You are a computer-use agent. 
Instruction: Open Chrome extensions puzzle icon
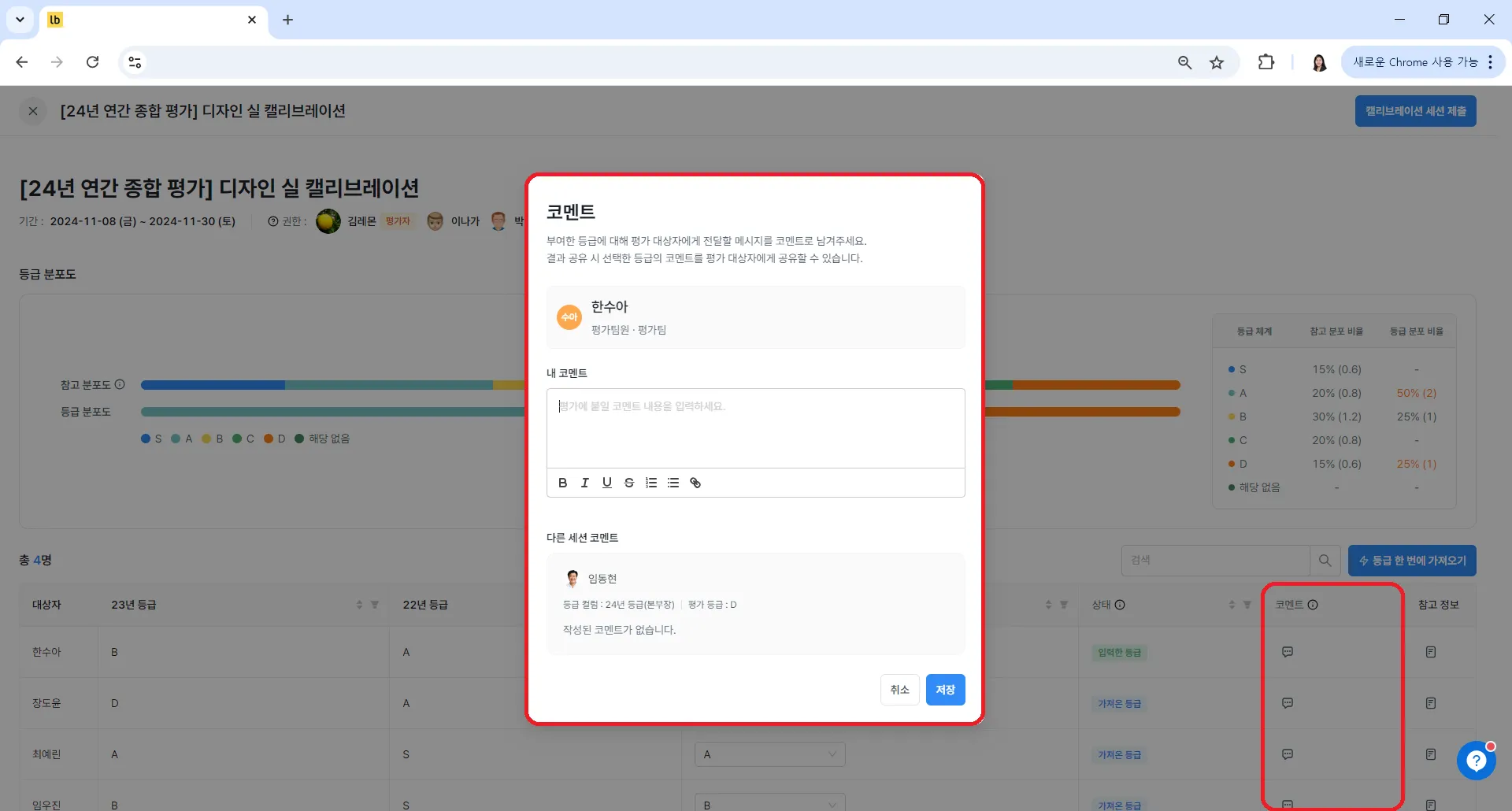click(1266, 62)
